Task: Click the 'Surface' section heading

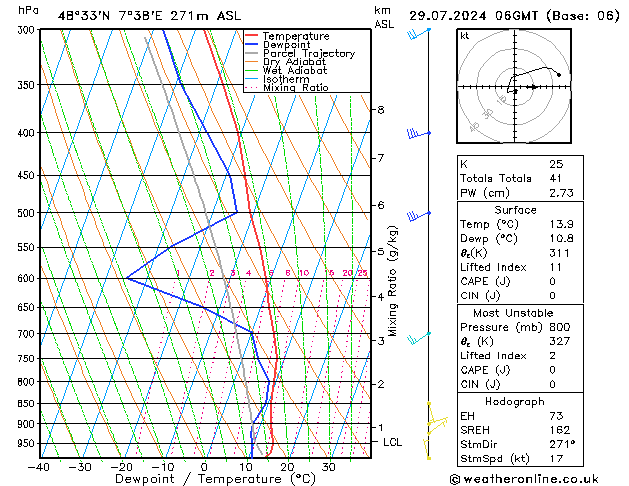Action: pos(515,210)
